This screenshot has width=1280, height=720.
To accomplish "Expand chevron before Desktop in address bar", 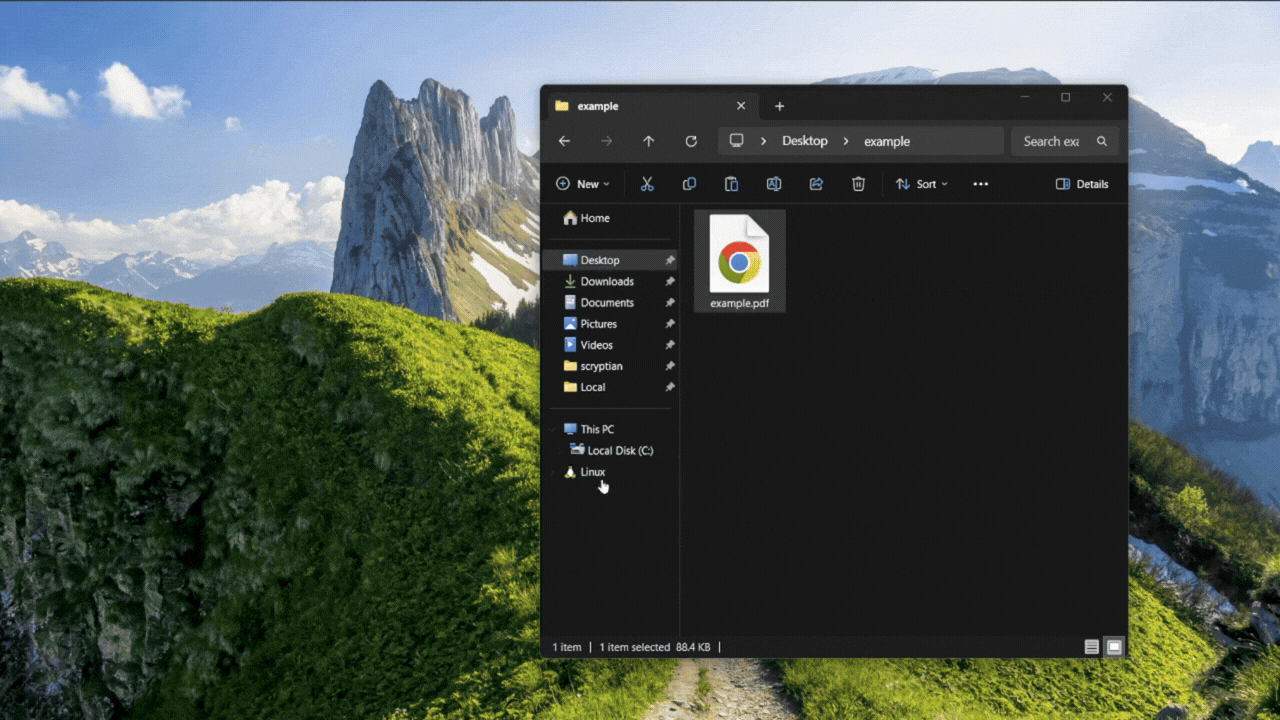I will [763, 141].
